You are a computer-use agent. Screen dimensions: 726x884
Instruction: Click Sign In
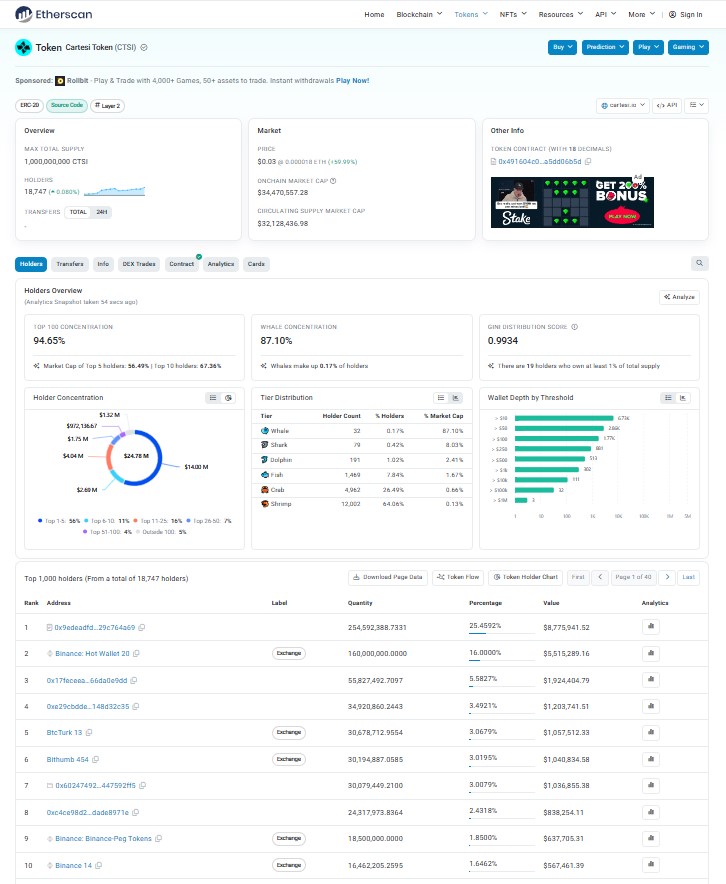pyautogui.click(x=685, y=15)
